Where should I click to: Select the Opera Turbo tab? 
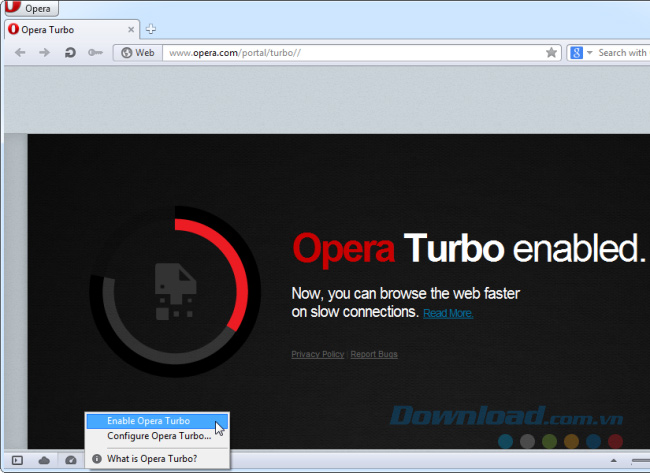72,30
